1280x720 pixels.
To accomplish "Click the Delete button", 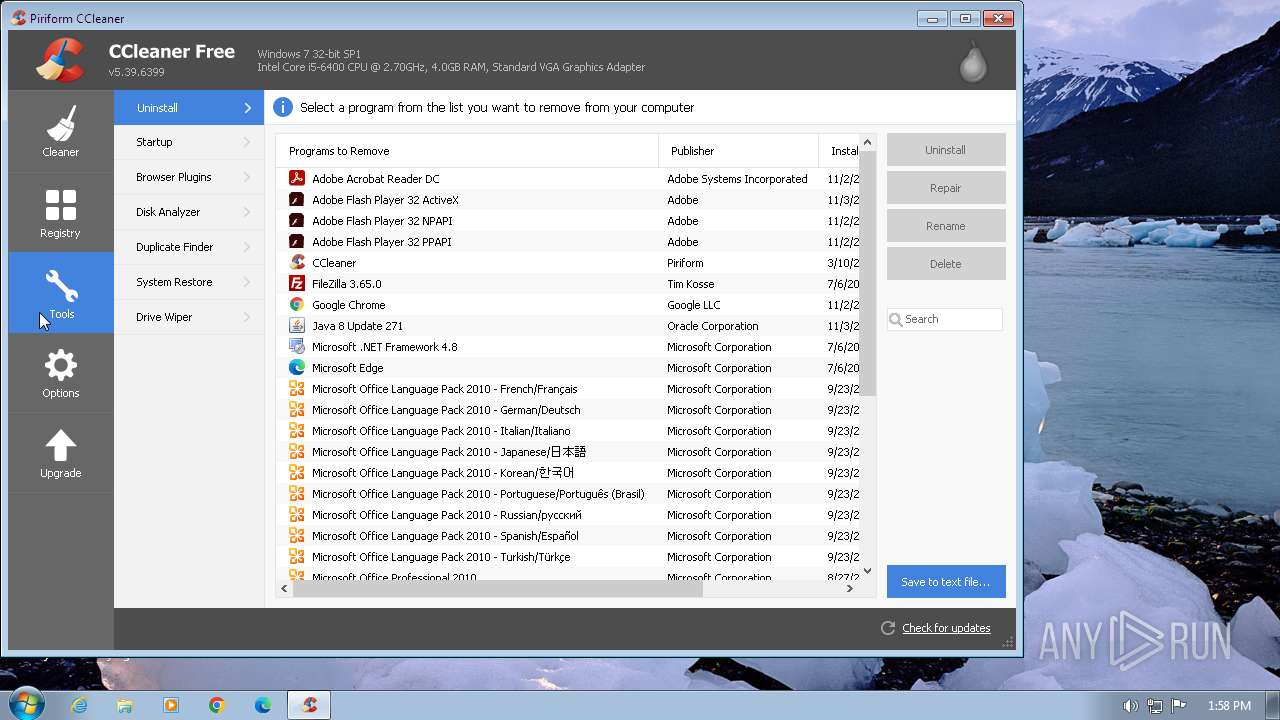I will 946,264.
